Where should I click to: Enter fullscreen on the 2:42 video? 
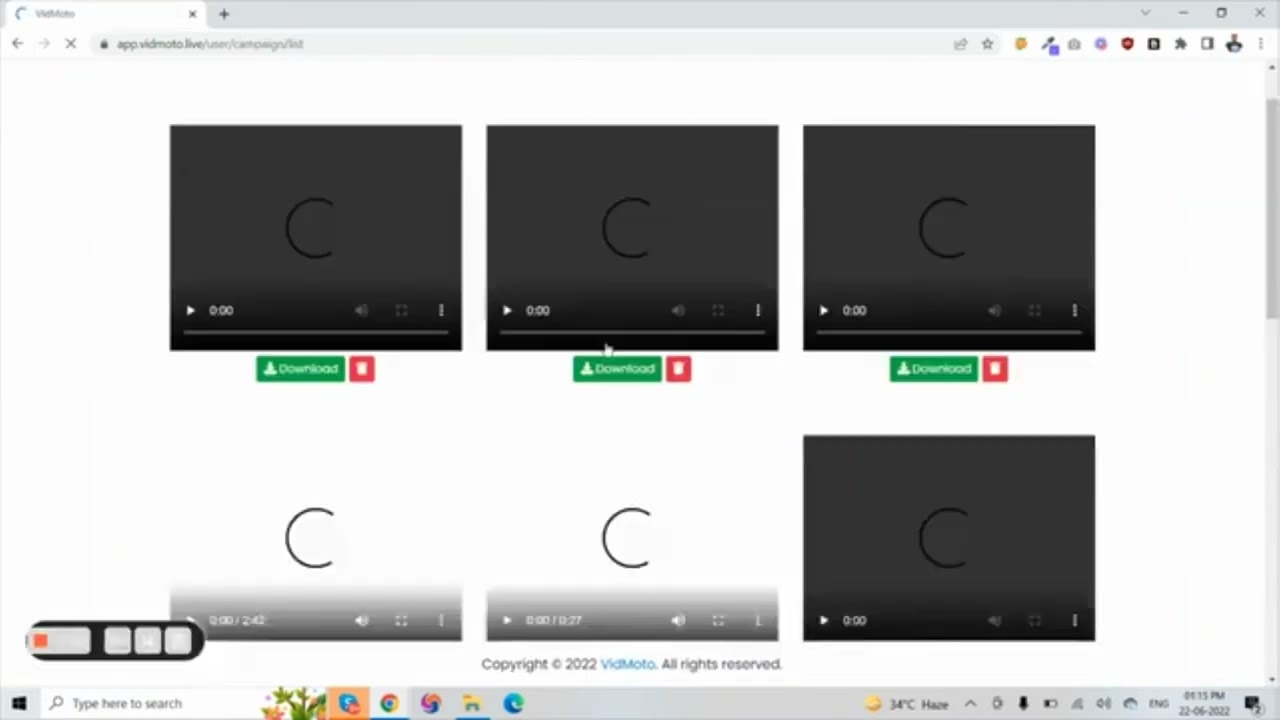pyautogui.click(x=401, y=620)
